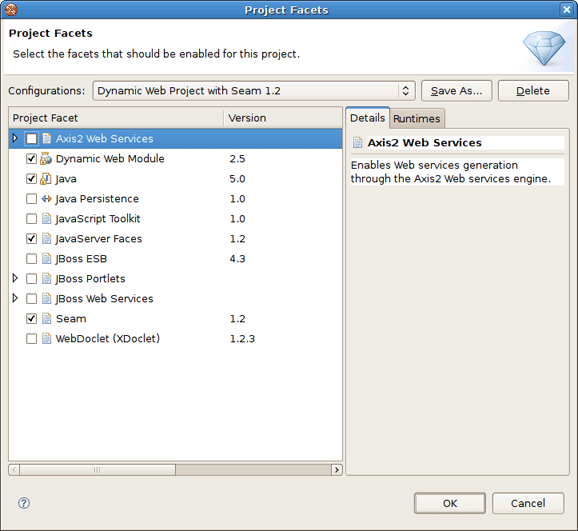Tick the WebDoclet (XDoclet) checkbox
Viewport: 578px width, 531px height.
[31, 338]
